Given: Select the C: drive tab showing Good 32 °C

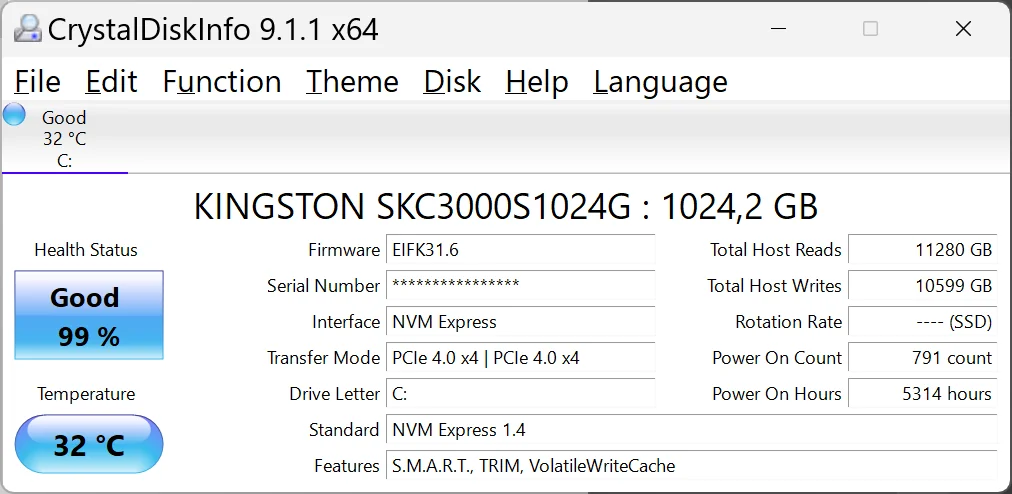Looking at the screenshot, I should click(x=65, y=138).
